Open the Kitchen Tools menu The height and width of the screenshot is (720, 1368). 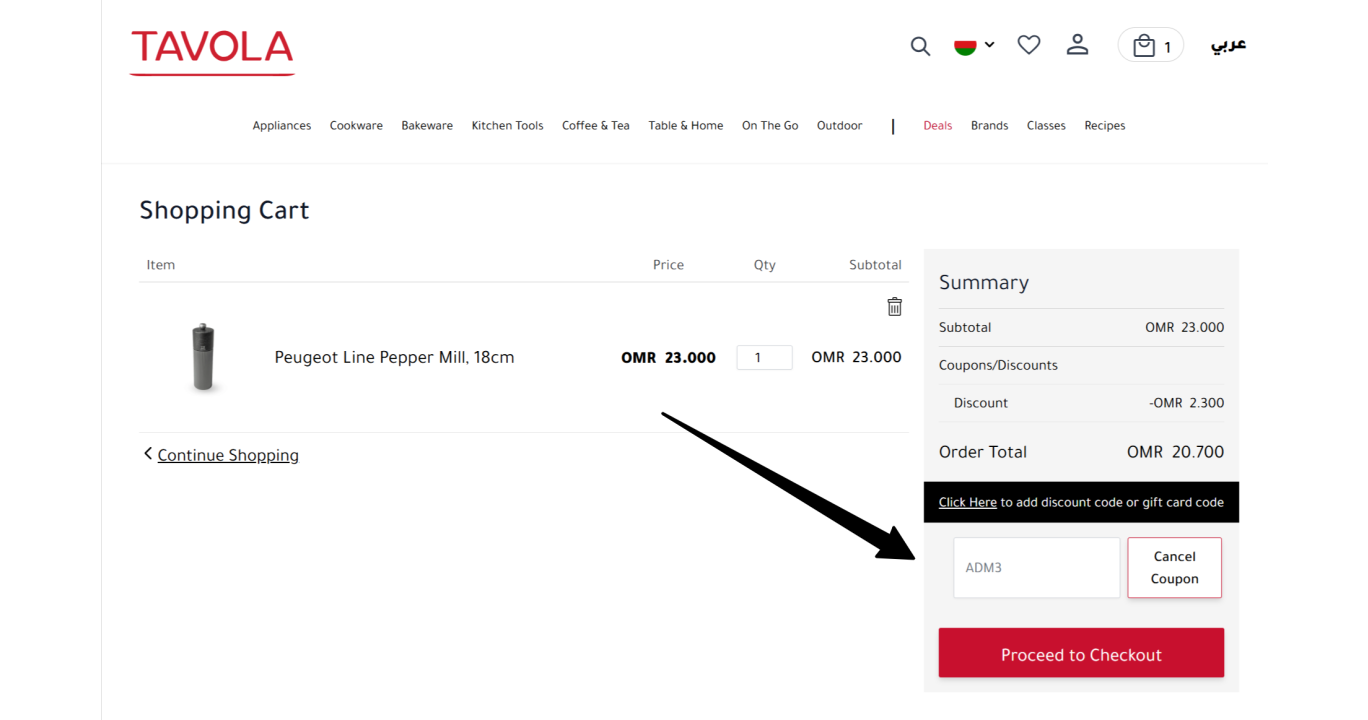508,126
